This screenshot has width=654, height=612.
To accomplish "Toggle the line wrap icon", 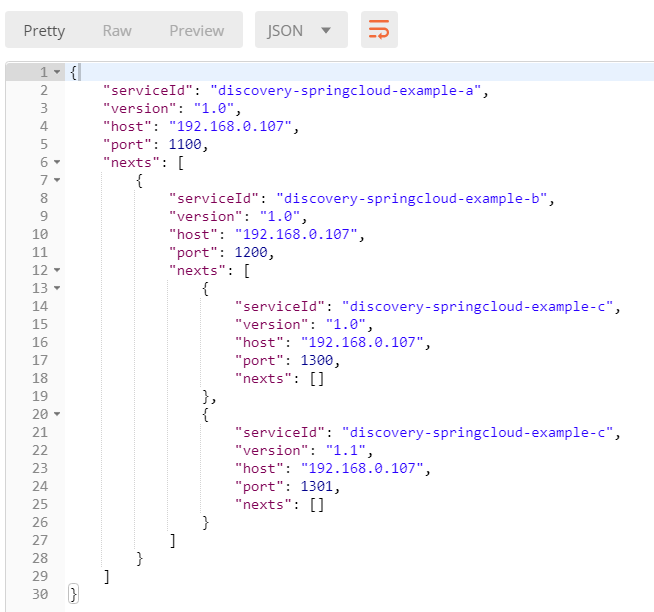I will click(x=380, y=30).
